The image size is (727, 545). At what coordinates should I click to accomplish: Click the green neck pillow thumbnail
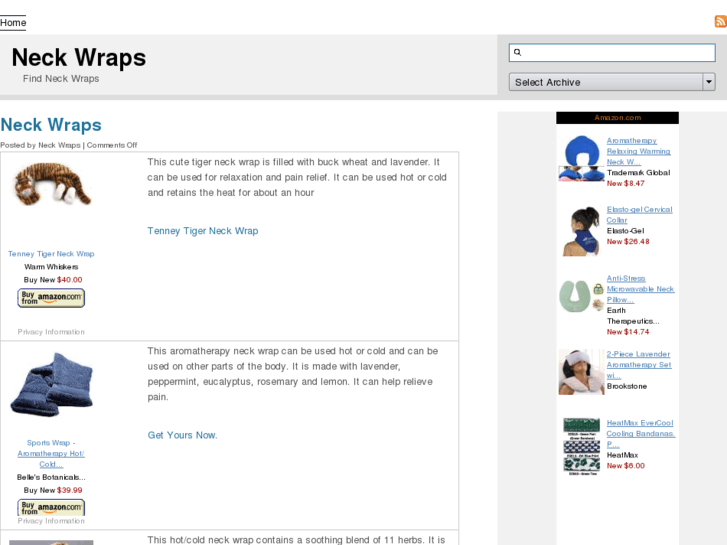click(x=581, y=296)
